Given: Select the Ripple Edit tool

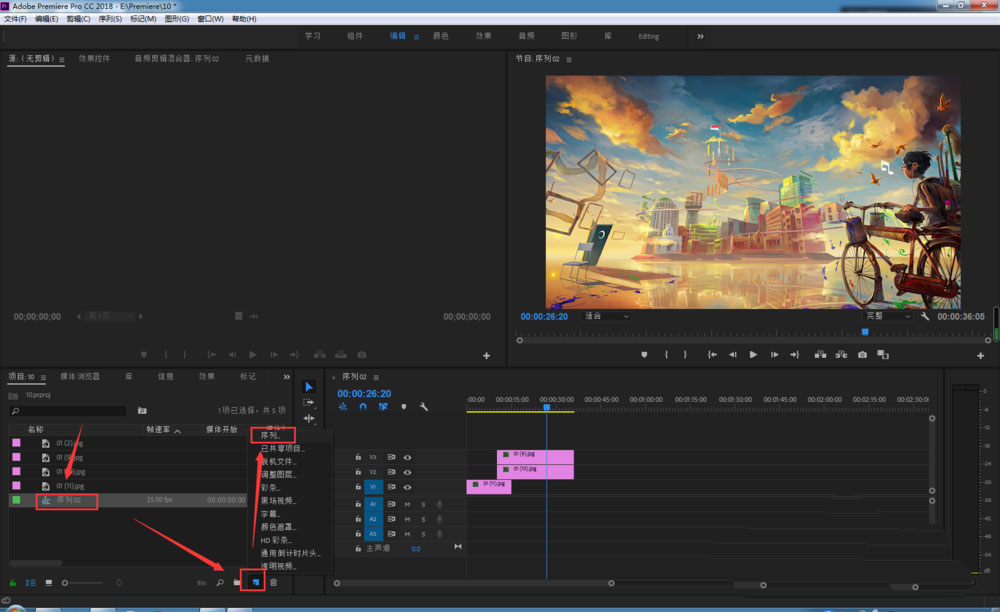Looking at the screenshot, I should 309,418.
